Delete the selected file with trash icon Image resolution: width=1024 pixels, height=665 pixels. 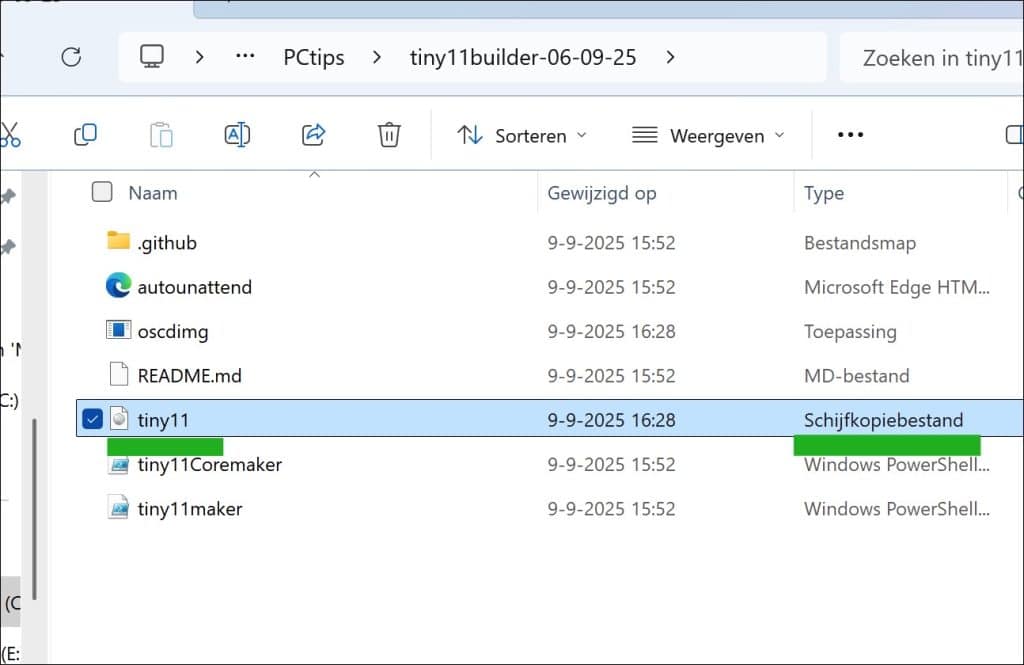tap(389, 135)
